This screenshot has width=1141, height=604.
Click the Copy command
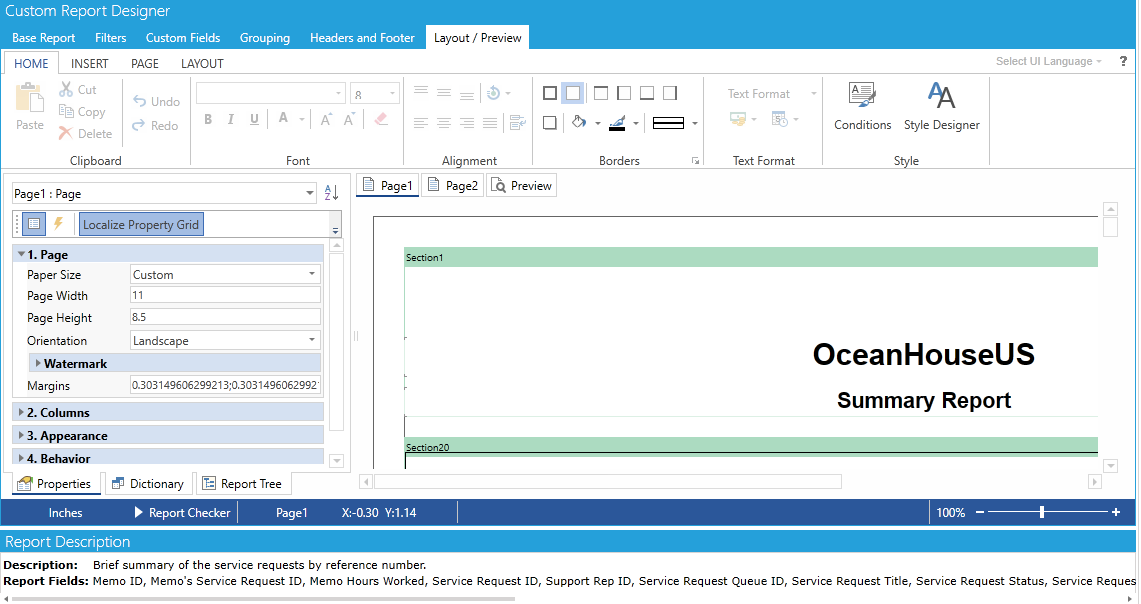pos(82,111)
